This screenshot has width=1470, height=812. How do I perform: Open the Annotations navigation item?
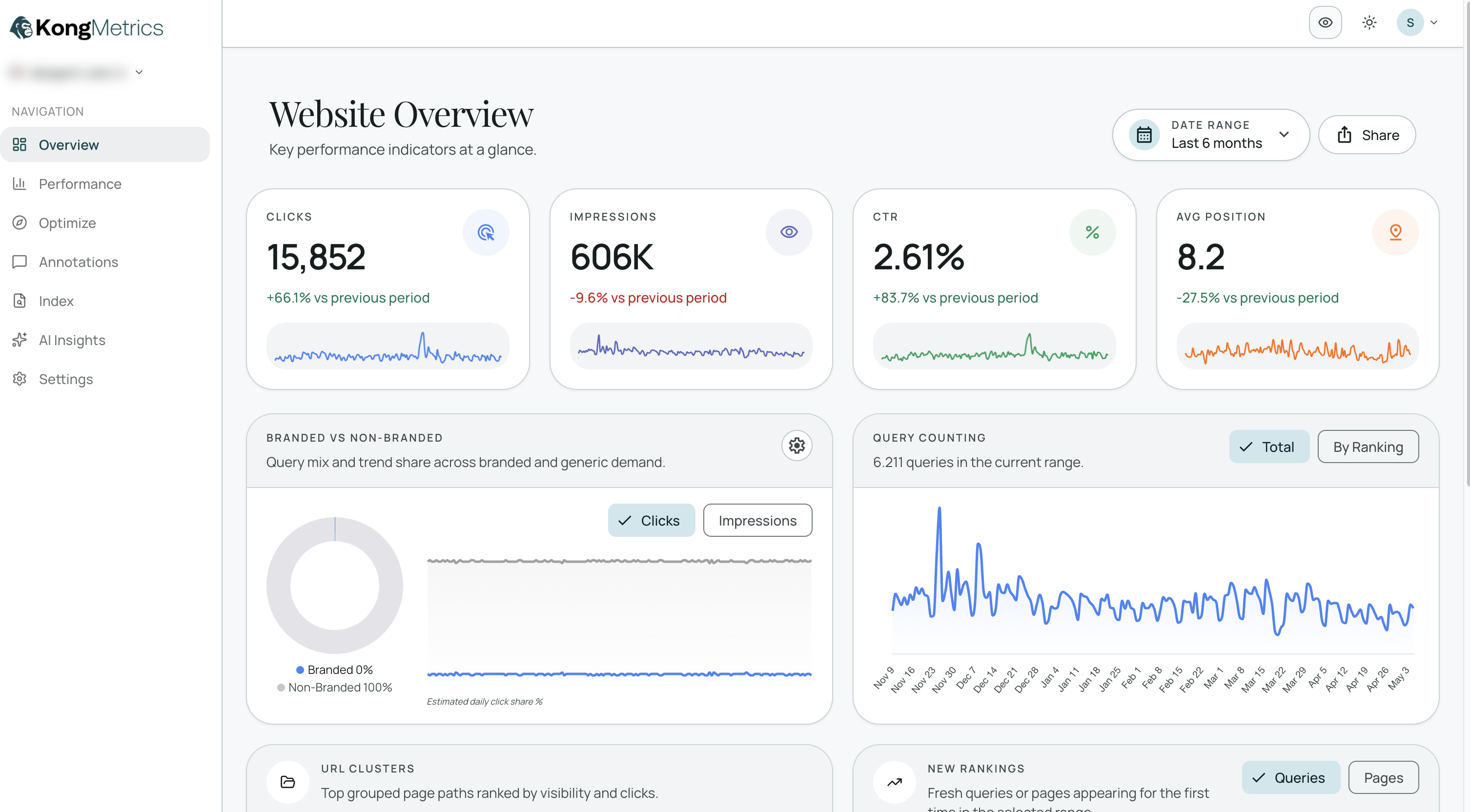click(105, 262)
